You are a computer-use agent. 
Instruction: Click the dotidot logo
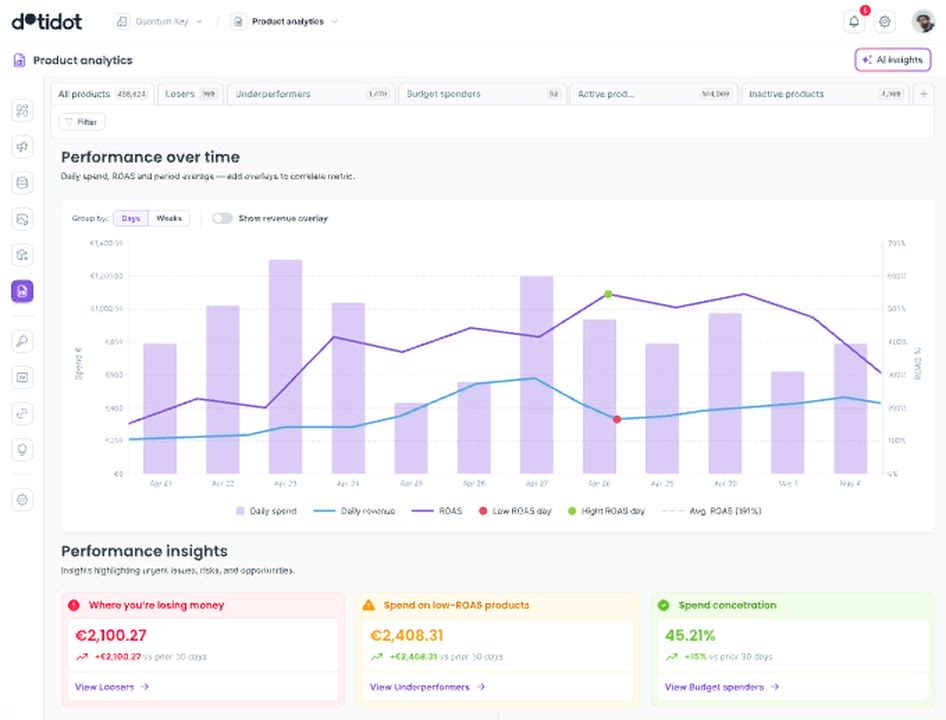pos(46,22)
